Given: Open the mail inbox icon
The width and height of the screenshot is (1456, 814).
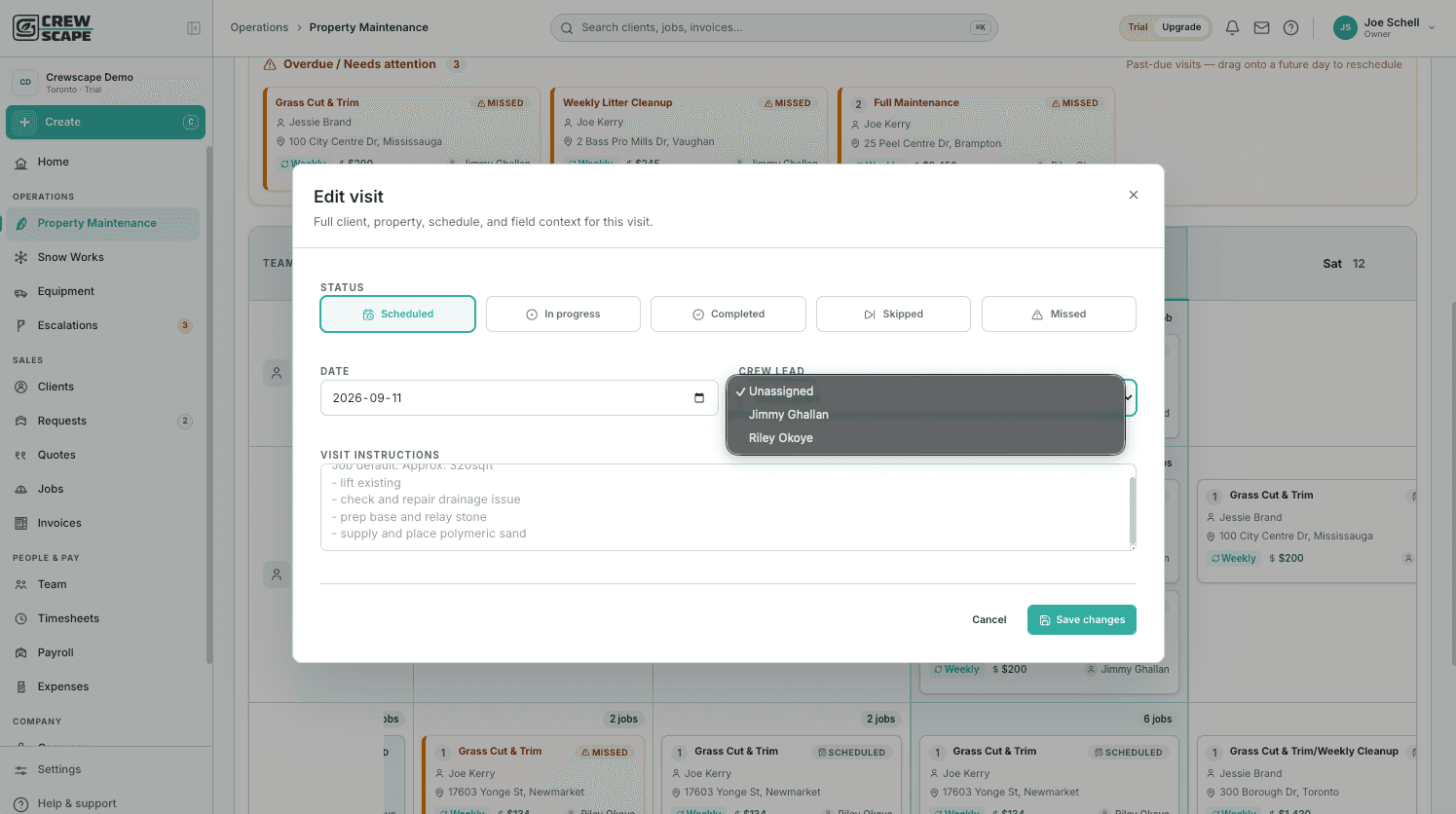Looking at the screenshot, I should (1261, 27).
